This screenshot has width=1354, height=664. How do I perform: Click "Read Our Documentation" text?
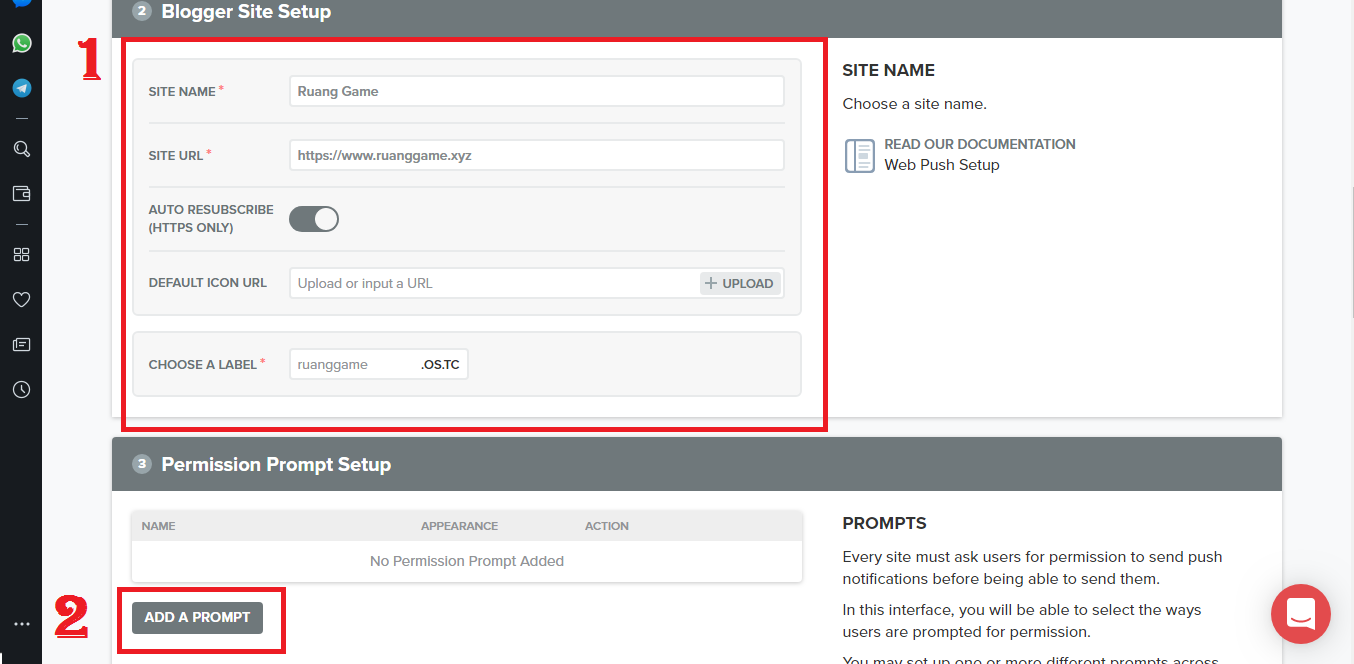pos(980,144)
